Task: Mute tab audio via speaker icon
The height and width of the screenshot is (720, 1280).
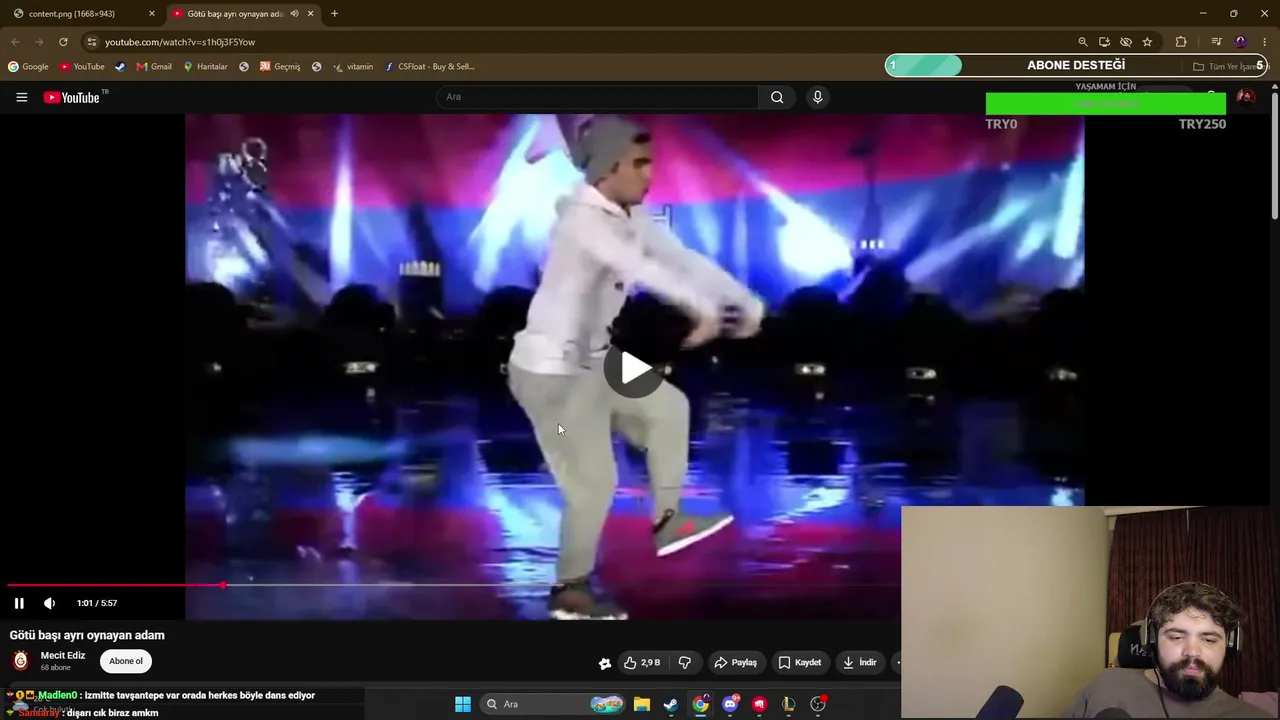Action: tap(294, 14)
